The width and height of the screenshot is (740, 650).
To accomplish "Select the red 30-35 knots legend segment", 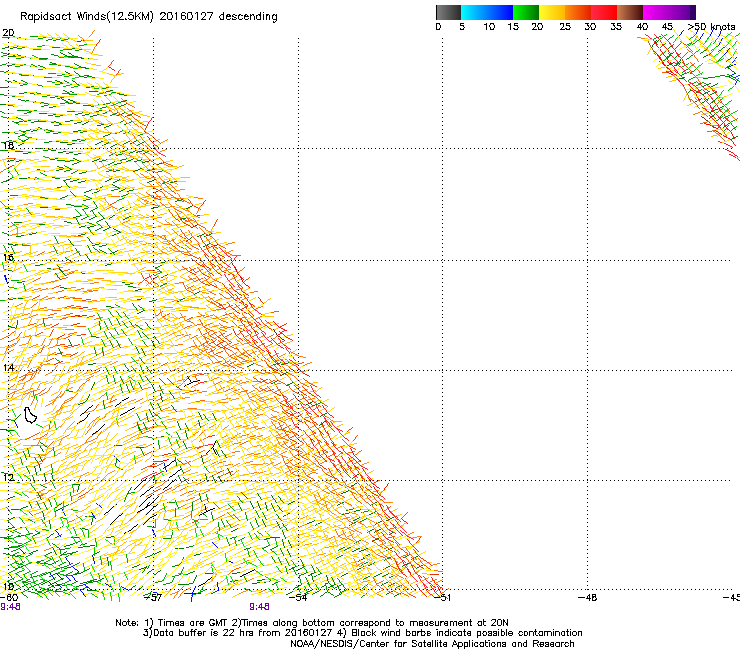I will pyautogui.click(x=604, y=12).
